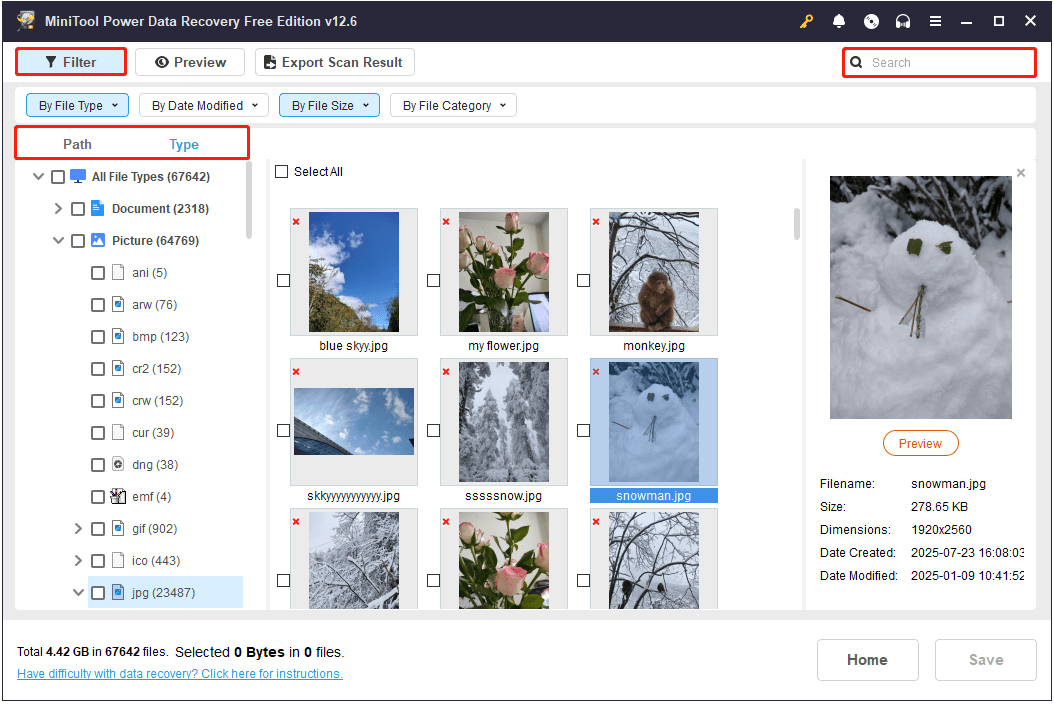The image size is (1054, 704).
Task: Click the vertical scrollbar beside the thumbnails
Action: [x=795, y=225]
